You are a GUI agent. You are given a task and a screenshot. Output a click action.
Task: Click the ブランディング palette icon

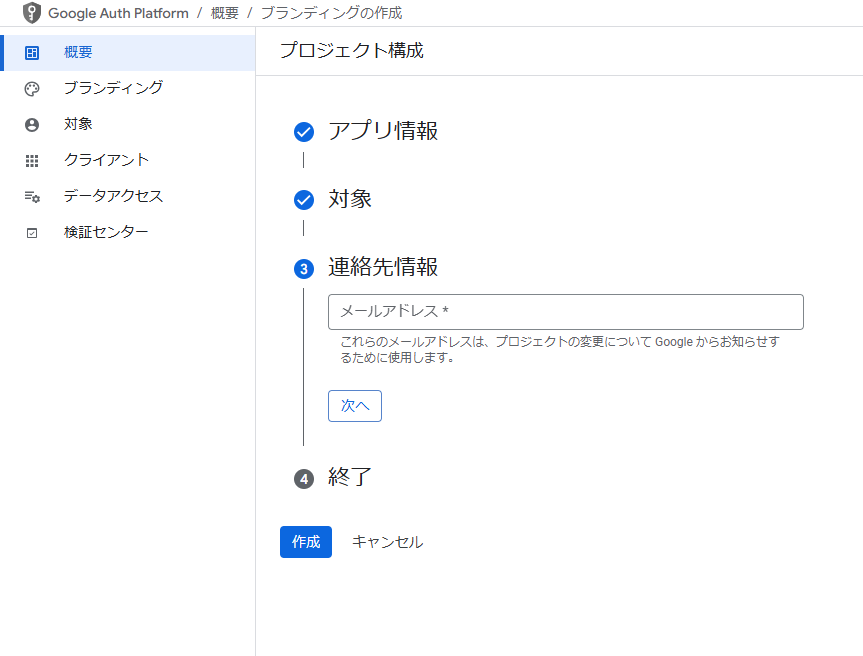(x=32, y=89)
